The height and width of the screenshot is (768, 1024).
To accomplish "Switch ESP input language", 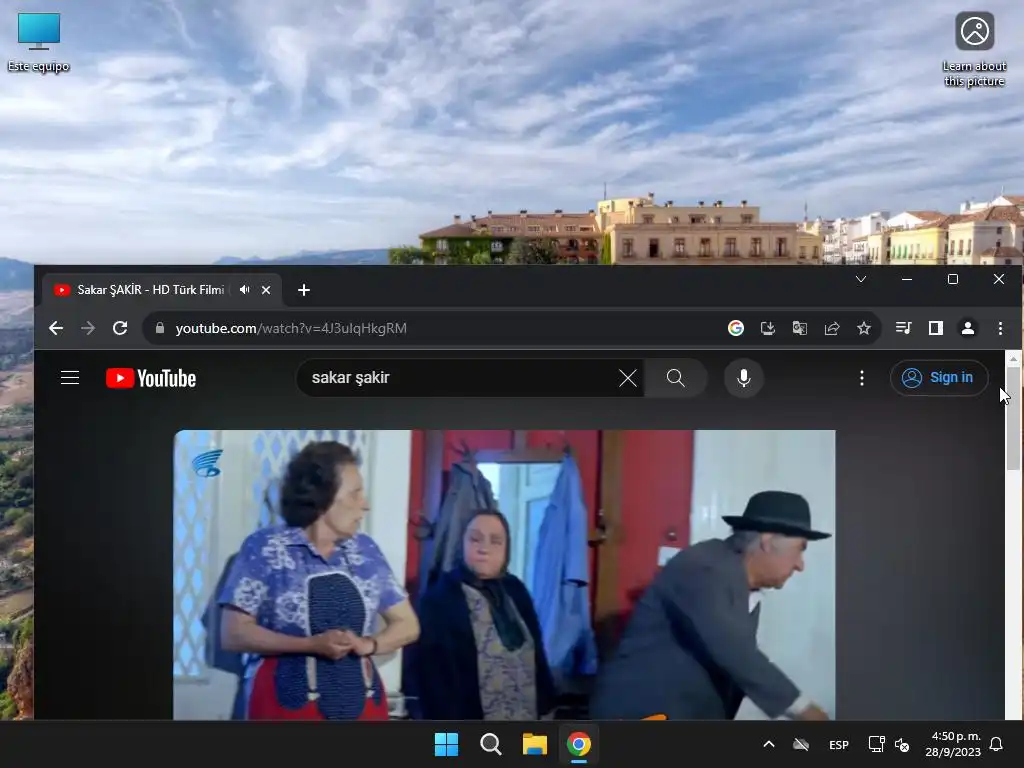I will click(839, 744).
